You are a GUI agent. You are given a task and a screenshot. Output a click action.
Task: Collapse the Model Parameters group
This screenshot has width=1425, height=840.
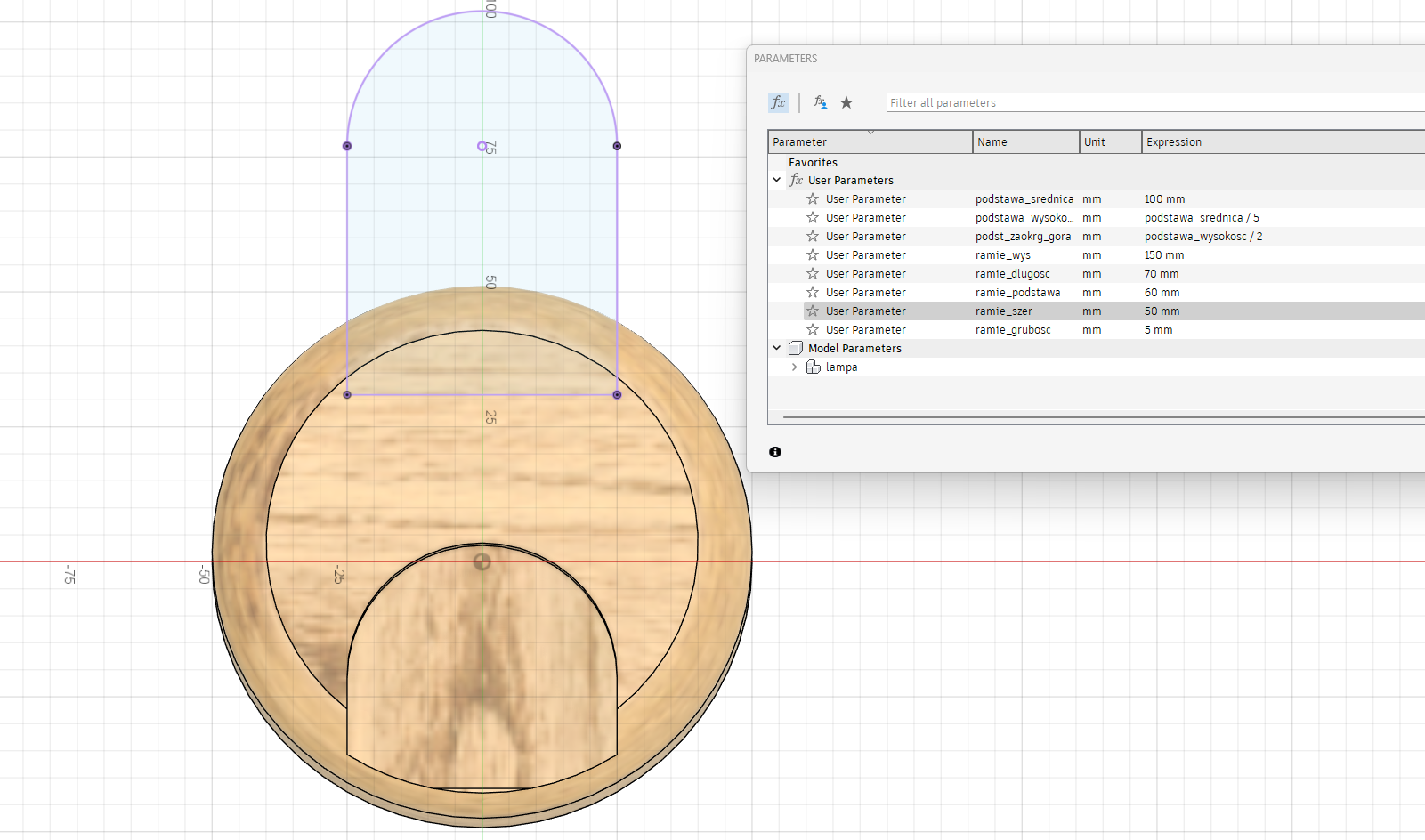point(777,348)
